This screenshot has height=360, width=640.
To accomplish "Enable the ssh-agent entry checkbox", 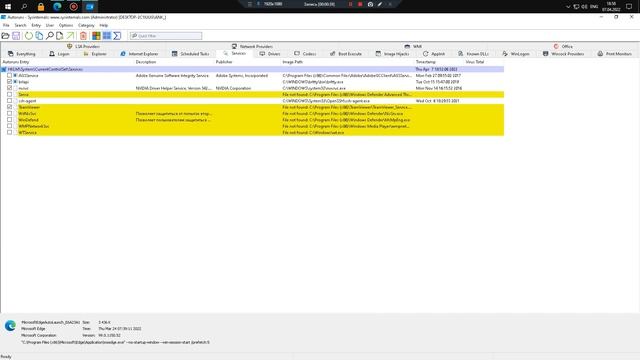I will coord(9,101).
